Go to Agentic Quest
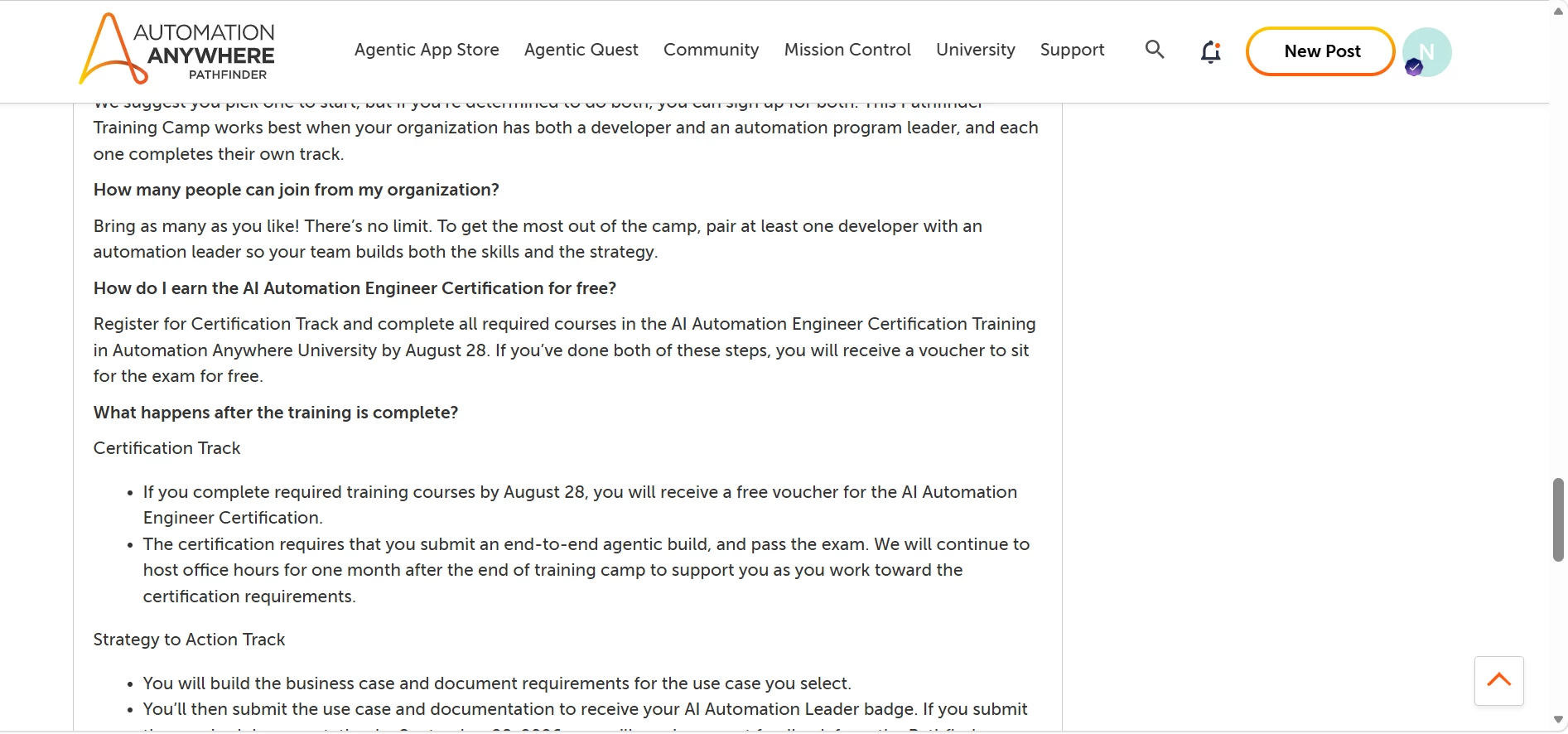This screenshot has width=1568, height=734. pos(581,50)
